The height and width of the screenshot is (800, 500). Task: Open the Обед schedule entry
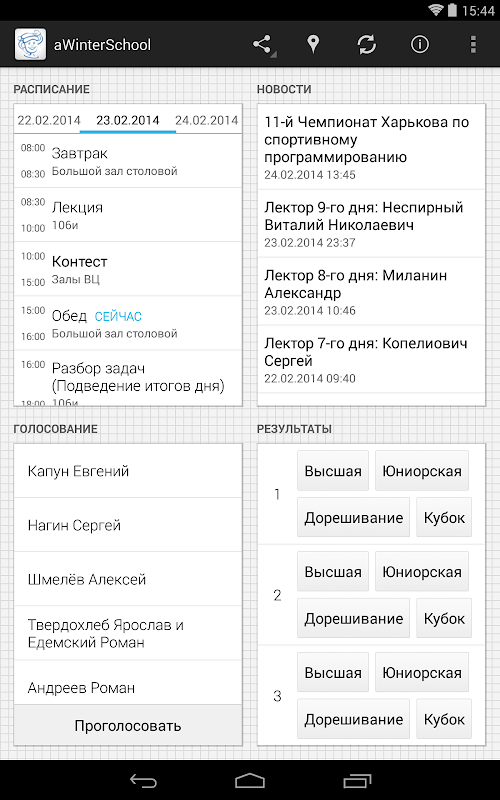point(128,323)
